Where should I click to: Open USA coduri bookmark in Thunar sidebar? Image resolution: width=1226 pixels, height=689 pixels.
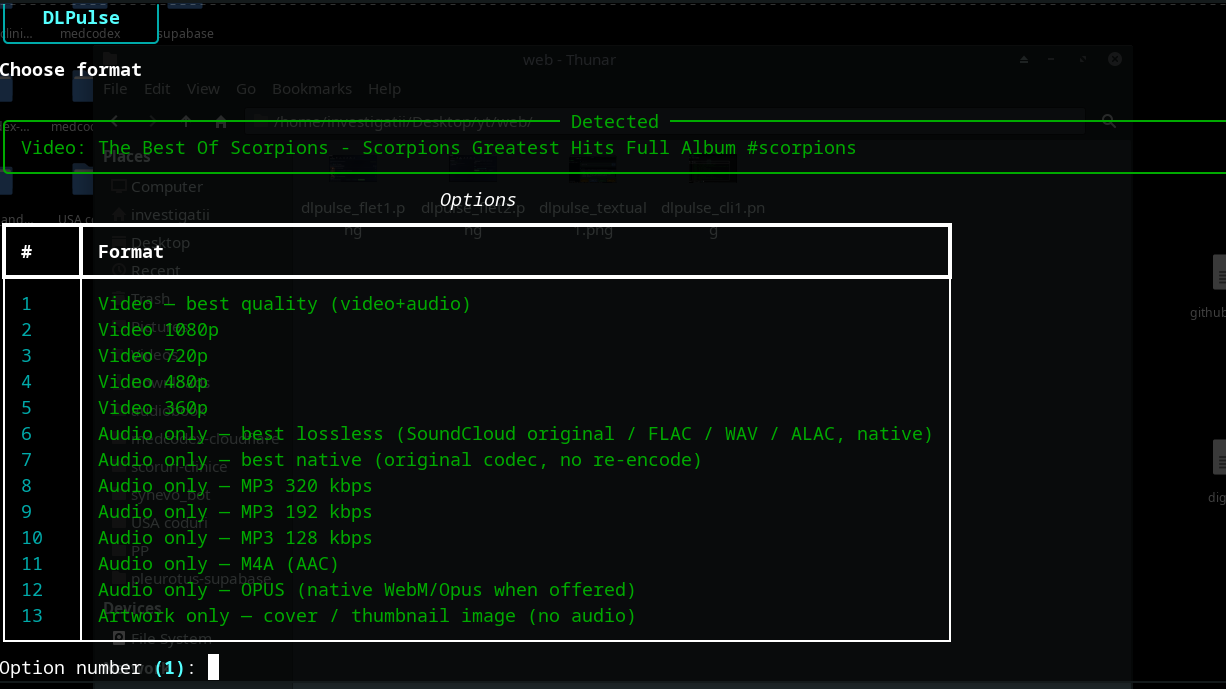point(159,523)
